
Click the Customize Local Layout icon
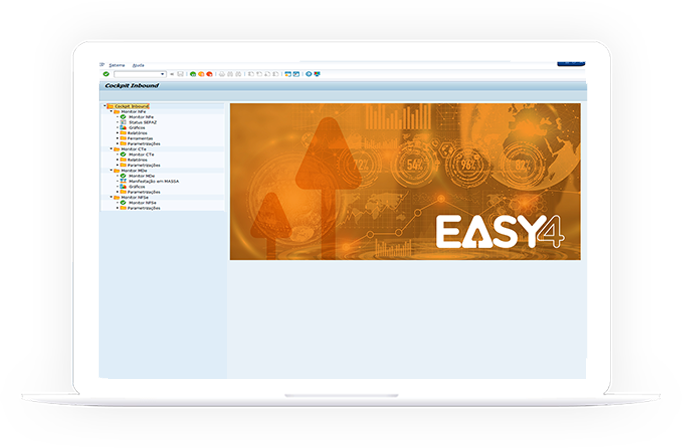[317, 74]
